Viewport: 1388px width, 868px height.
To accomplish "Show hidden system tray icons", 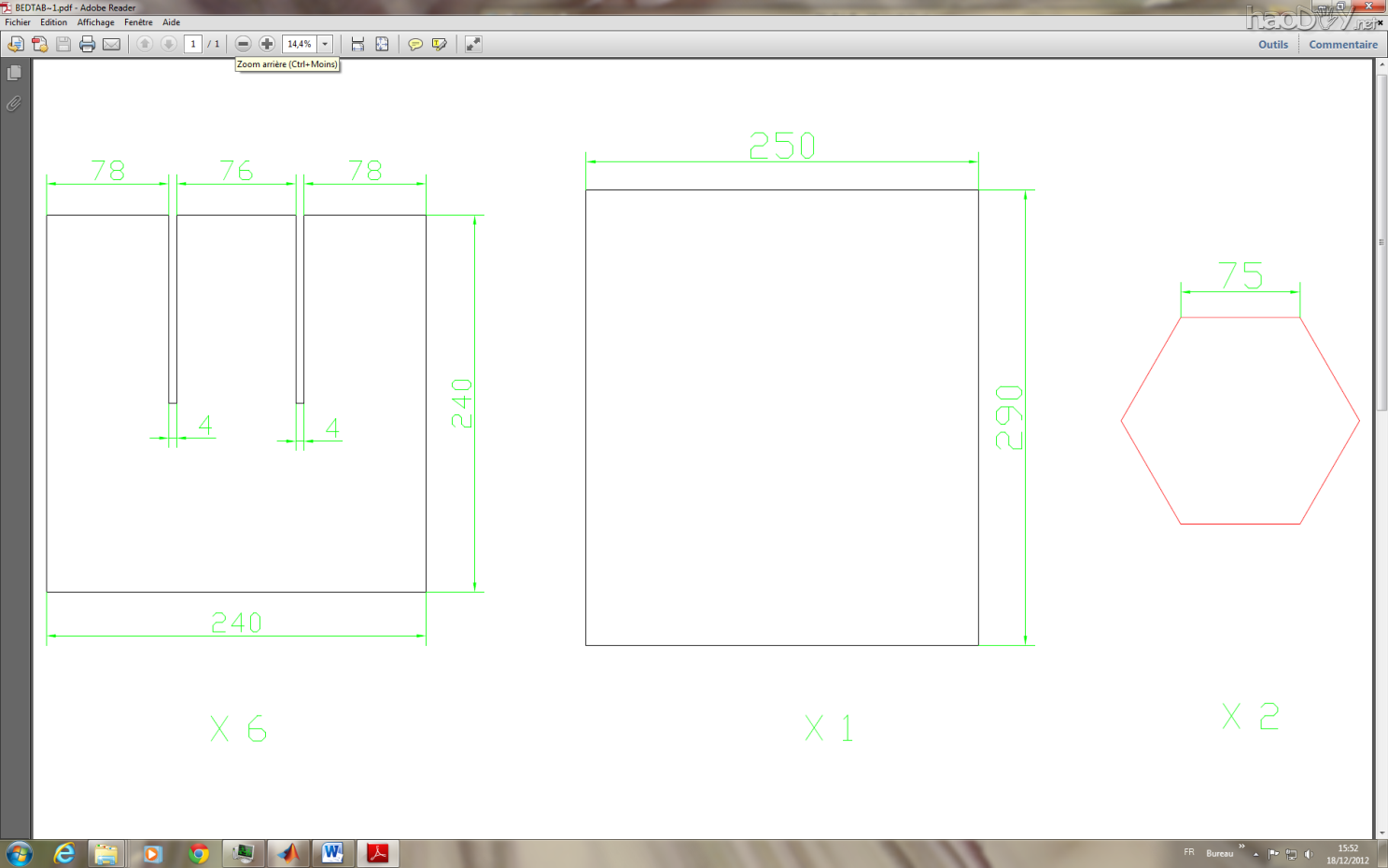I will coord(1255,854).
